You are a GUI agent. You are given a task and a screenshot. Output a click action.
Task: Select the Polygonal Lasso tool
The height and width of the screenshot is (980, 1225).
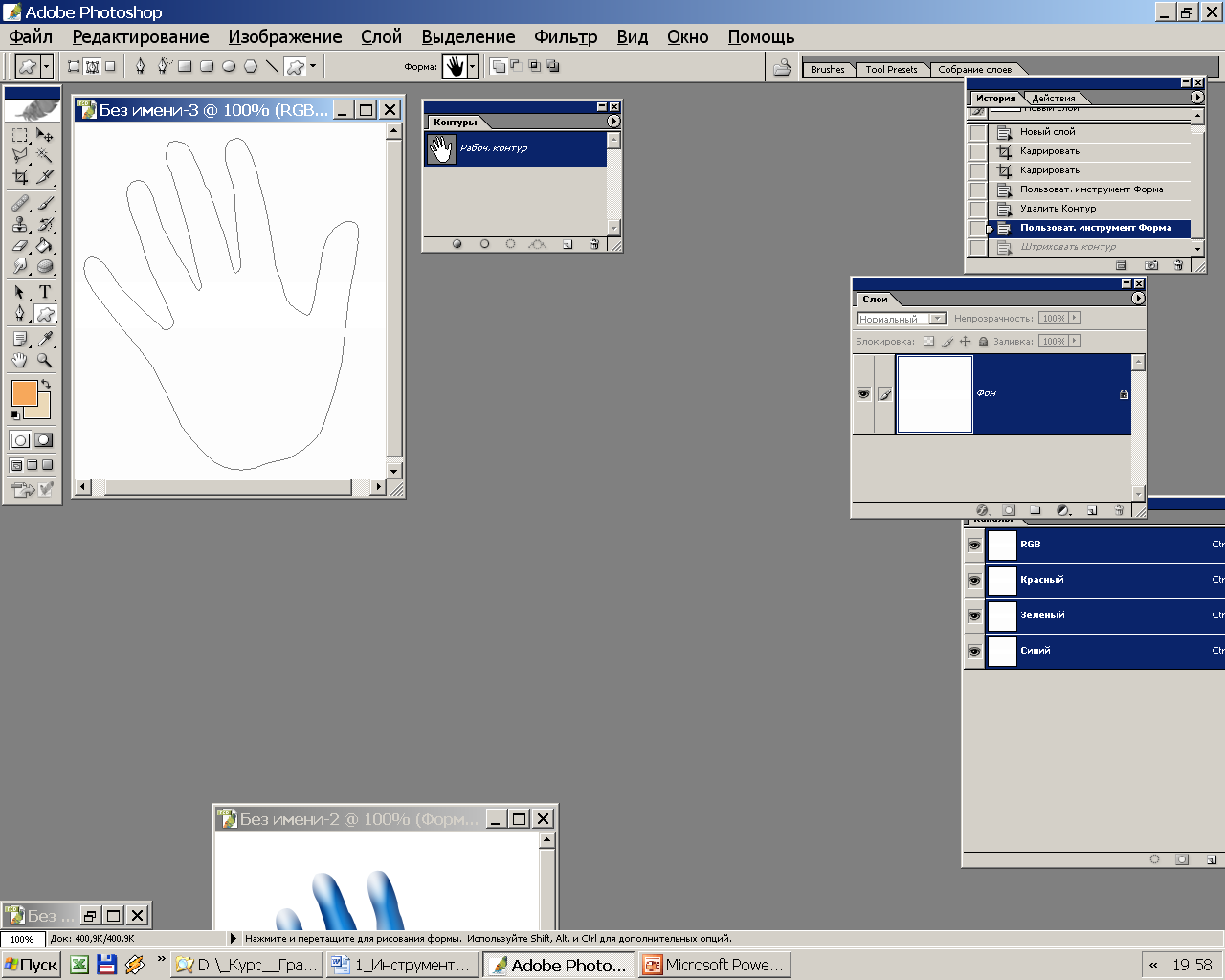pos(20,156)
